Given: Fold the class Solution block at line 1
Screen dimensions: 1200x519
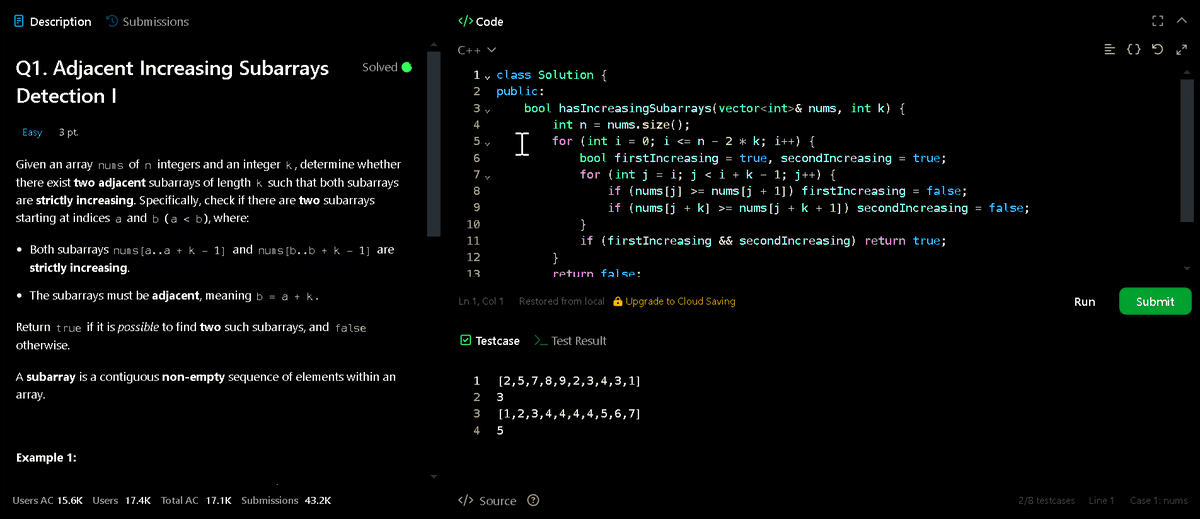Looking at the screenshot, I should [x=488, y=76].
